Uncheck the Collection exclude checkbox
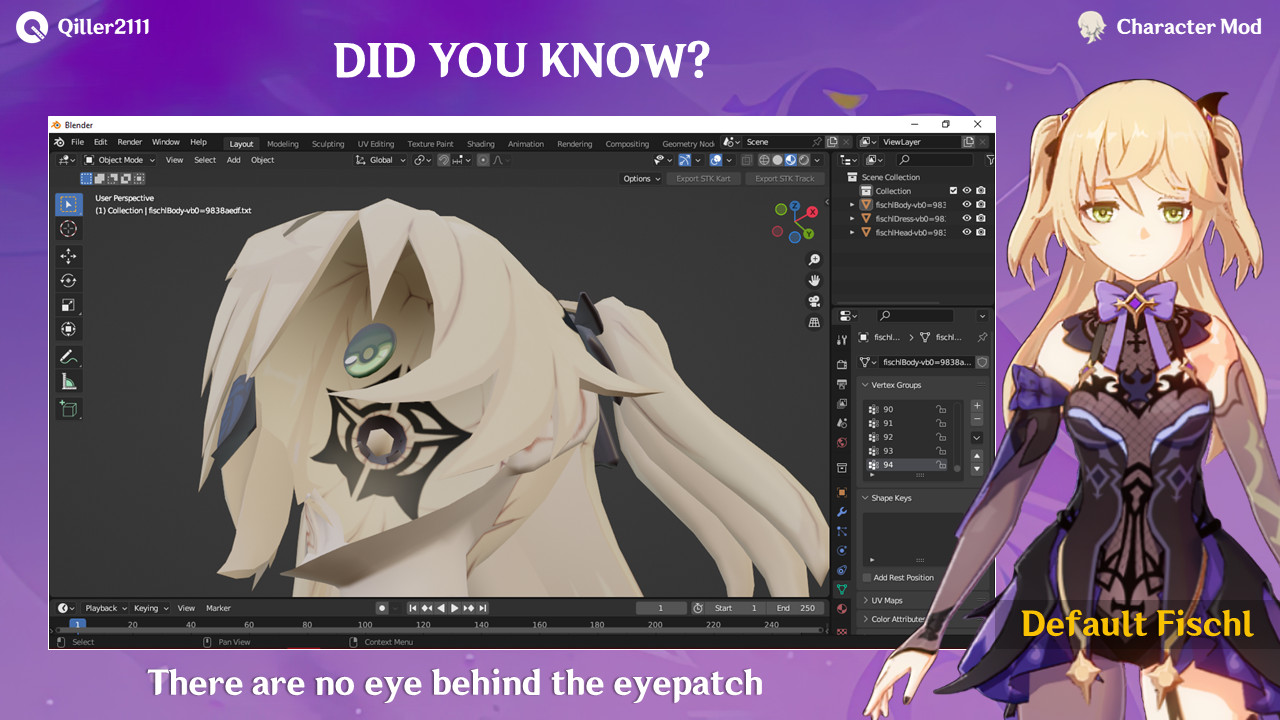1280x720 pixels. (x=953, y=190)
